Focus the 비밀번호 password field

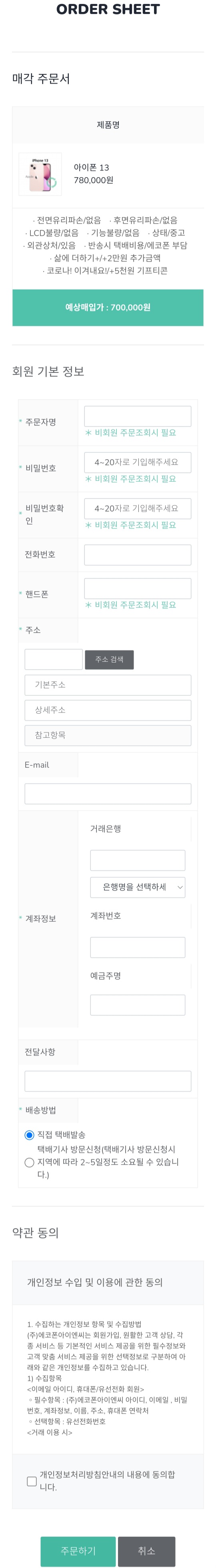pyautogui.click(x=138, y=463)
